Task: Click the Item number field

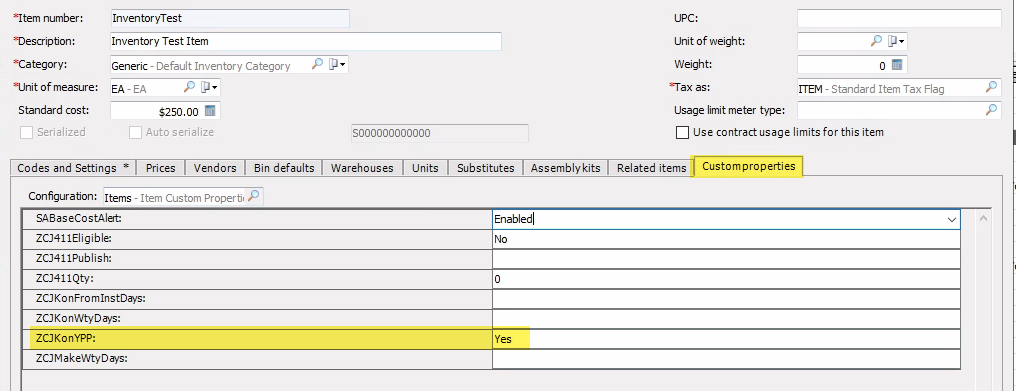Action: [x=230, y=18]
